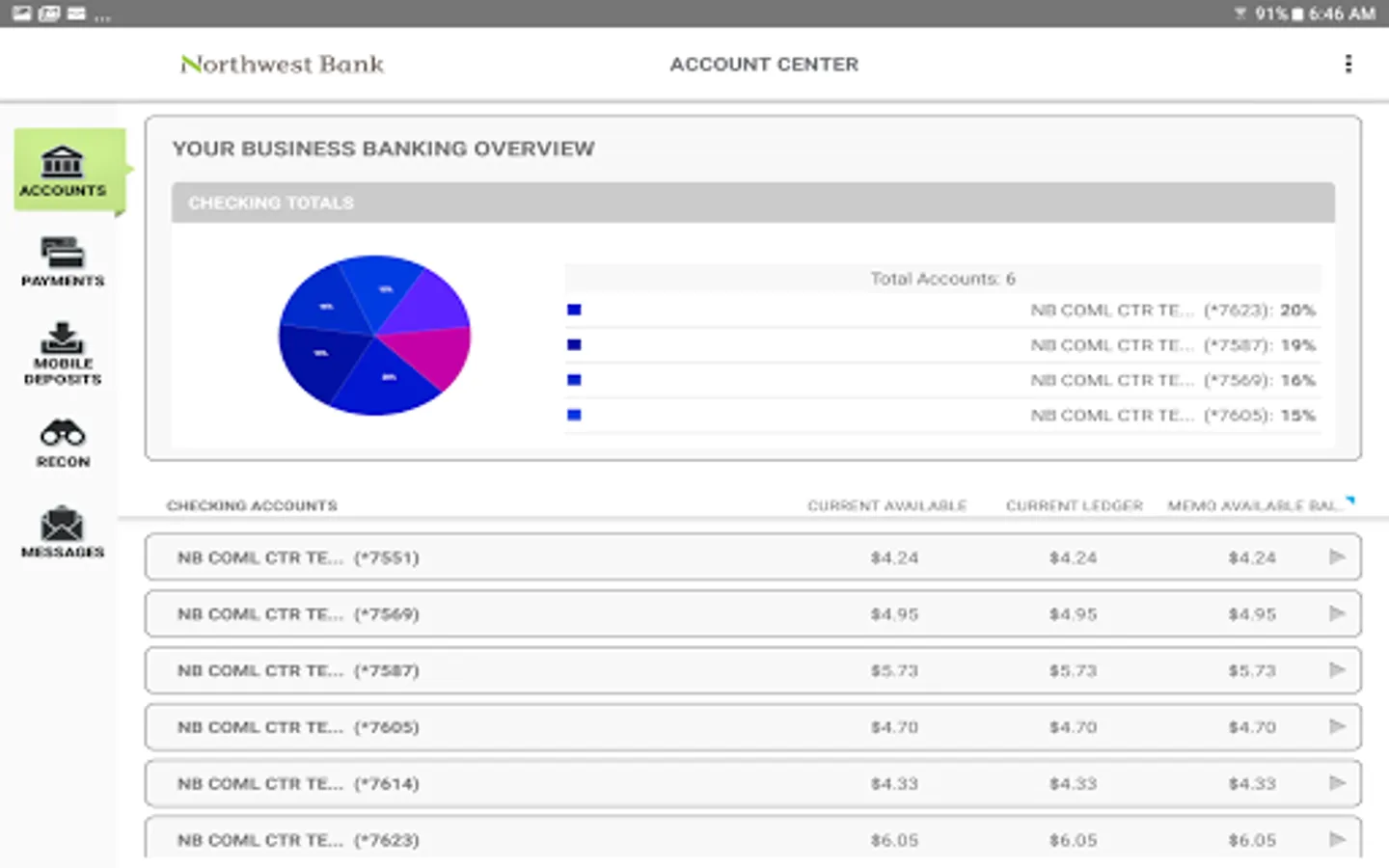Viewport: 1389px width, 868px height.
Task: Click the $4.95 current ledger balance
Action: click(x=1073, y=613)
